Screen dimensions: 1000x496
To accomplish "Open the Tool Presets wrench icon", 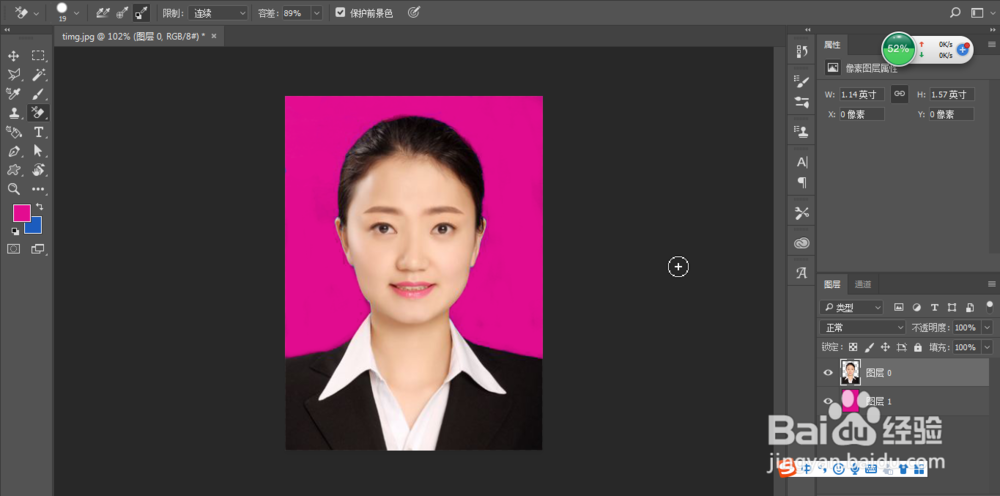I will point(802,213).
